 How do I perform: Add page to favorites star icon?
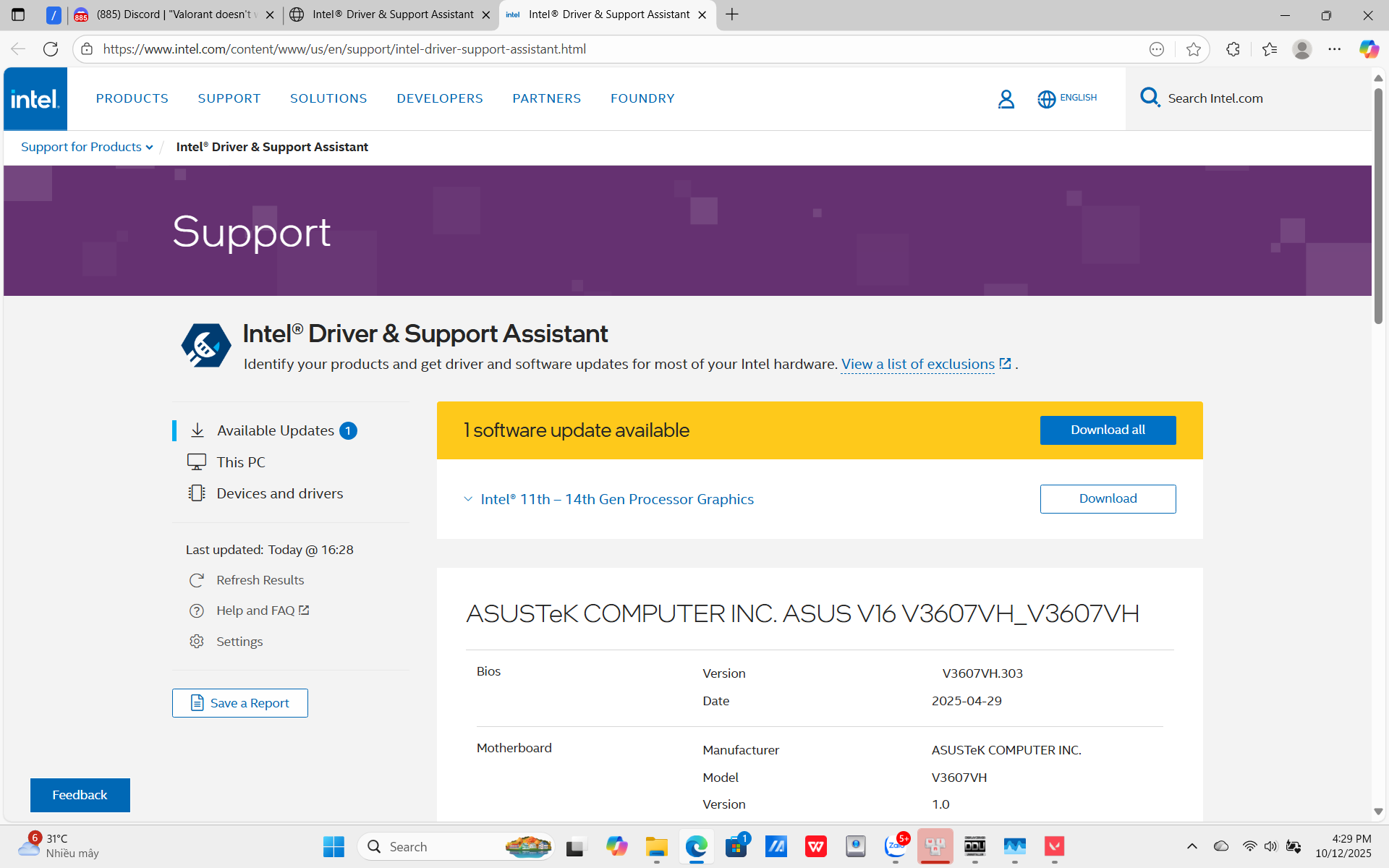(x=1193, y=49)
